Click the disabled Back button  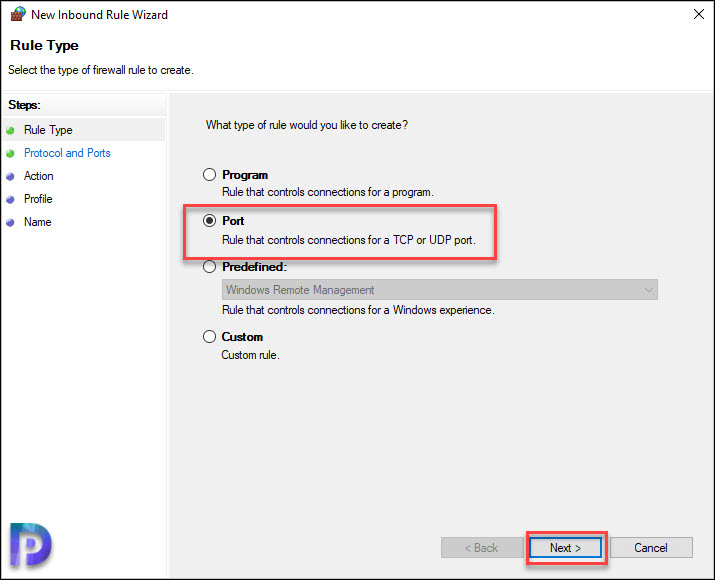(482, 548)
